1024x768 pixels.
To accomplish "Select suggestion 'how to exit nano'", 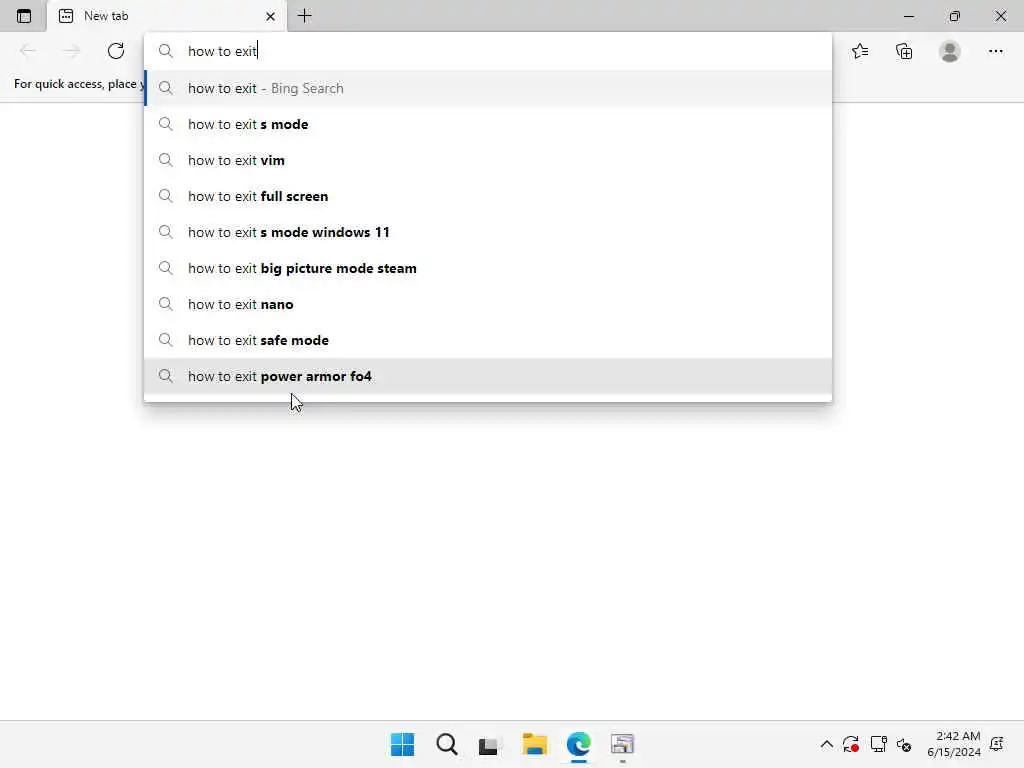I will tap(488, 304).
